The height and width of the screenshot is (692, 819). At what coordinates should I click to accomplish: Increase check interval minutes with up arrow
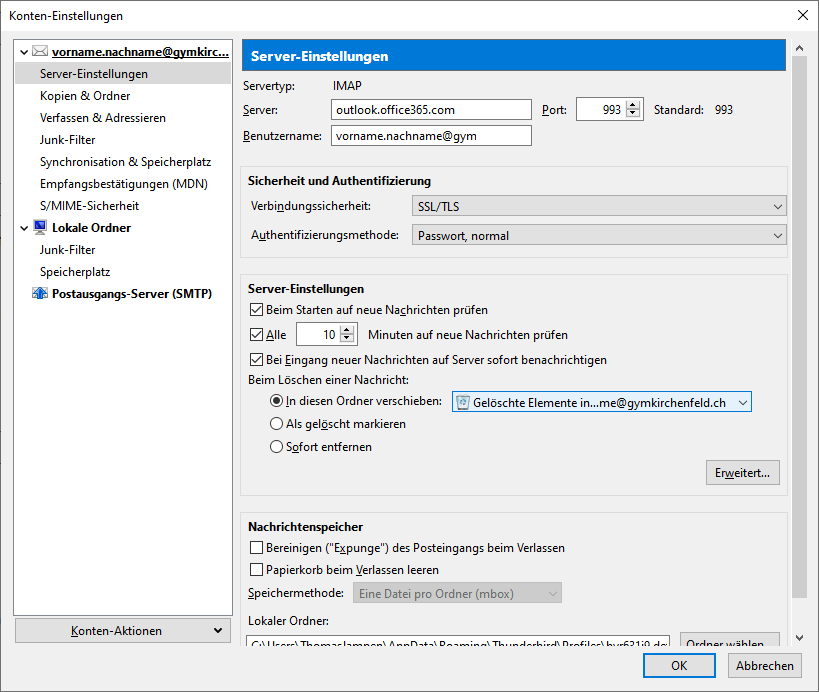(x=347, y=330)
